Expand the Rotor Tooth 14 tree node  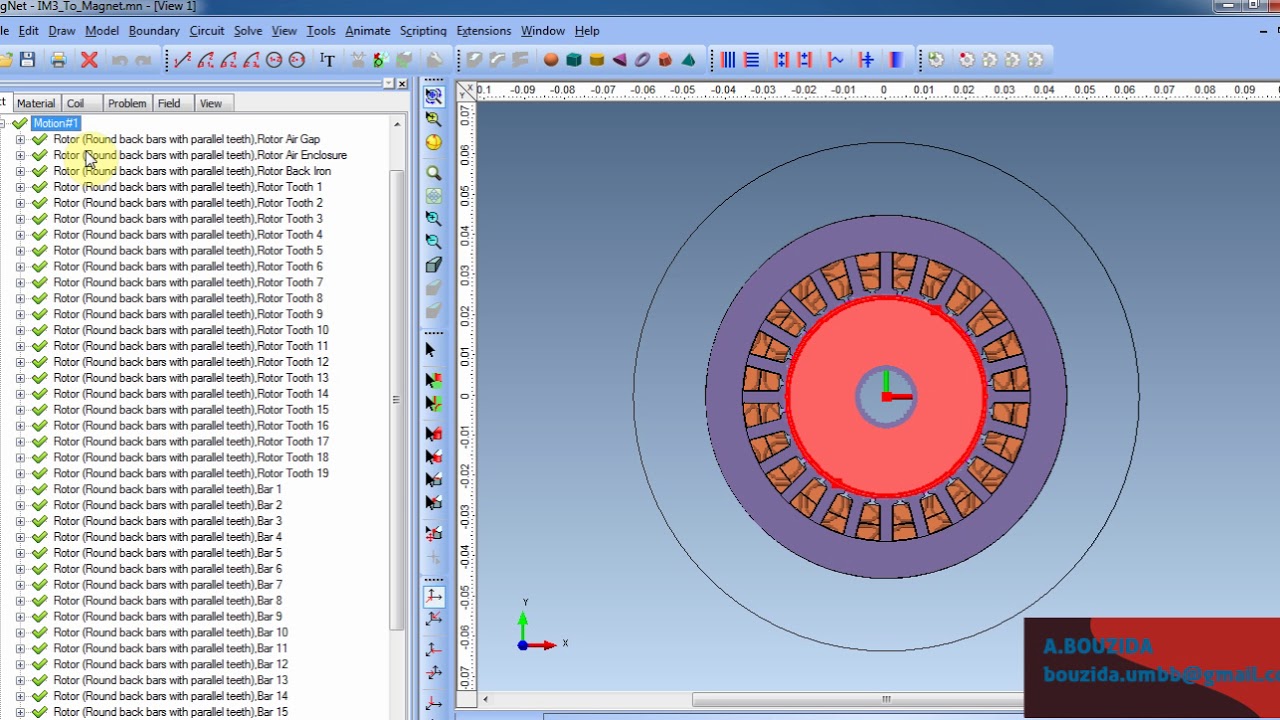click(20, 394)
